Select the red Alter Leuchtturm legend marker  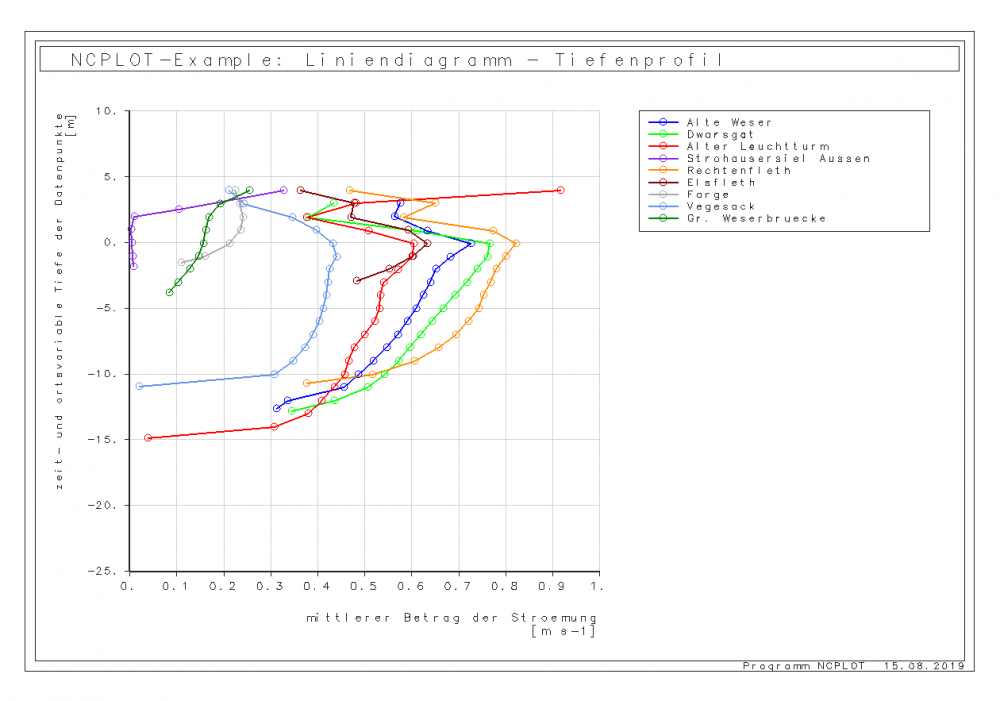(x=663, y=146)
